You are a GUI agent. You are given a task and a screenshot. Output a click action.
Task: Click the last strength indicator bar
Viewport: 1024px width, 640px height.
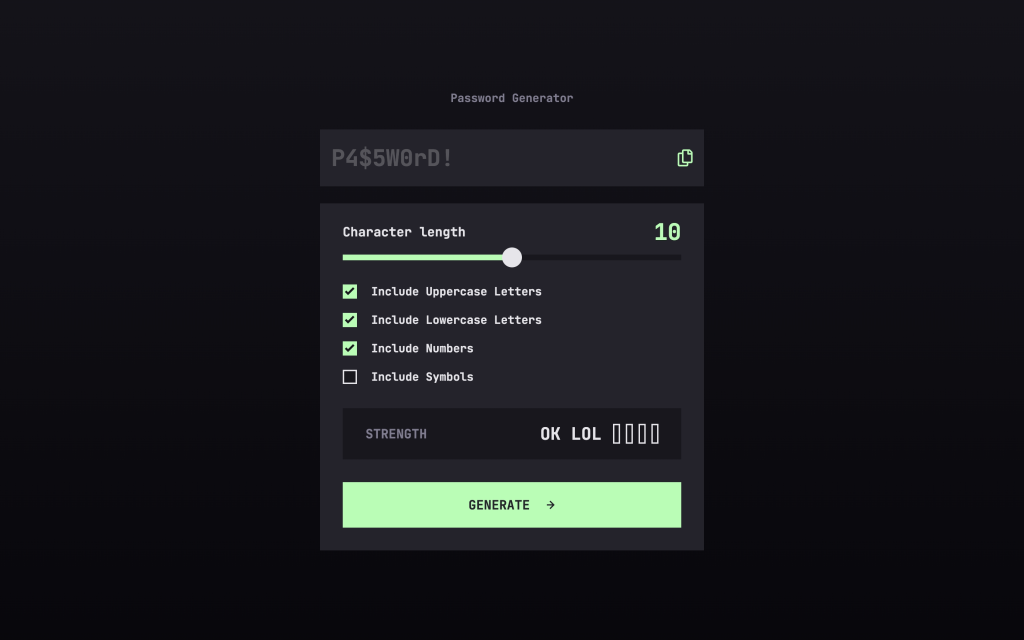[x=655, y=434]
